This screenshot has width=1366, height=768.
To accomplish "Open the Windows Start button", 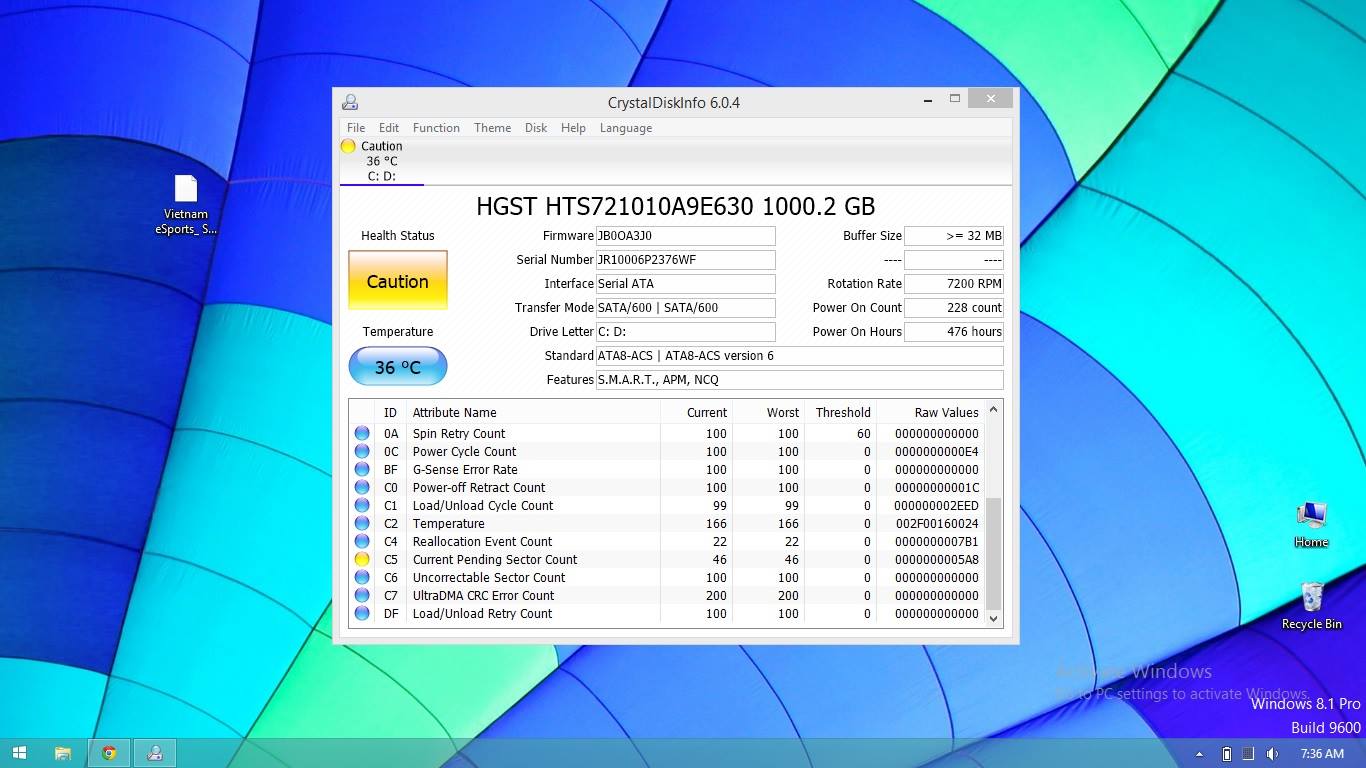I will tap(19, 753).
